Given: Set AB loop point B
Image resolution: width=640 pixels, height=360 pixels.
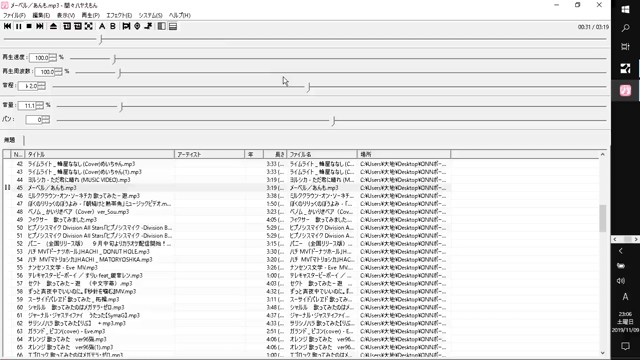Looking at the screenshot, I should (113, 26).
